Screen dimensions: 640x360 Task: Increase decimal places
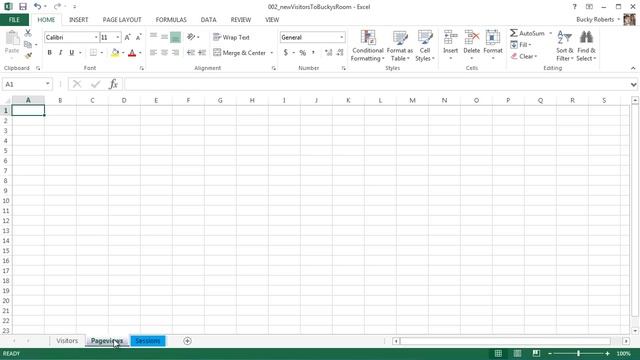click(329, 53)
